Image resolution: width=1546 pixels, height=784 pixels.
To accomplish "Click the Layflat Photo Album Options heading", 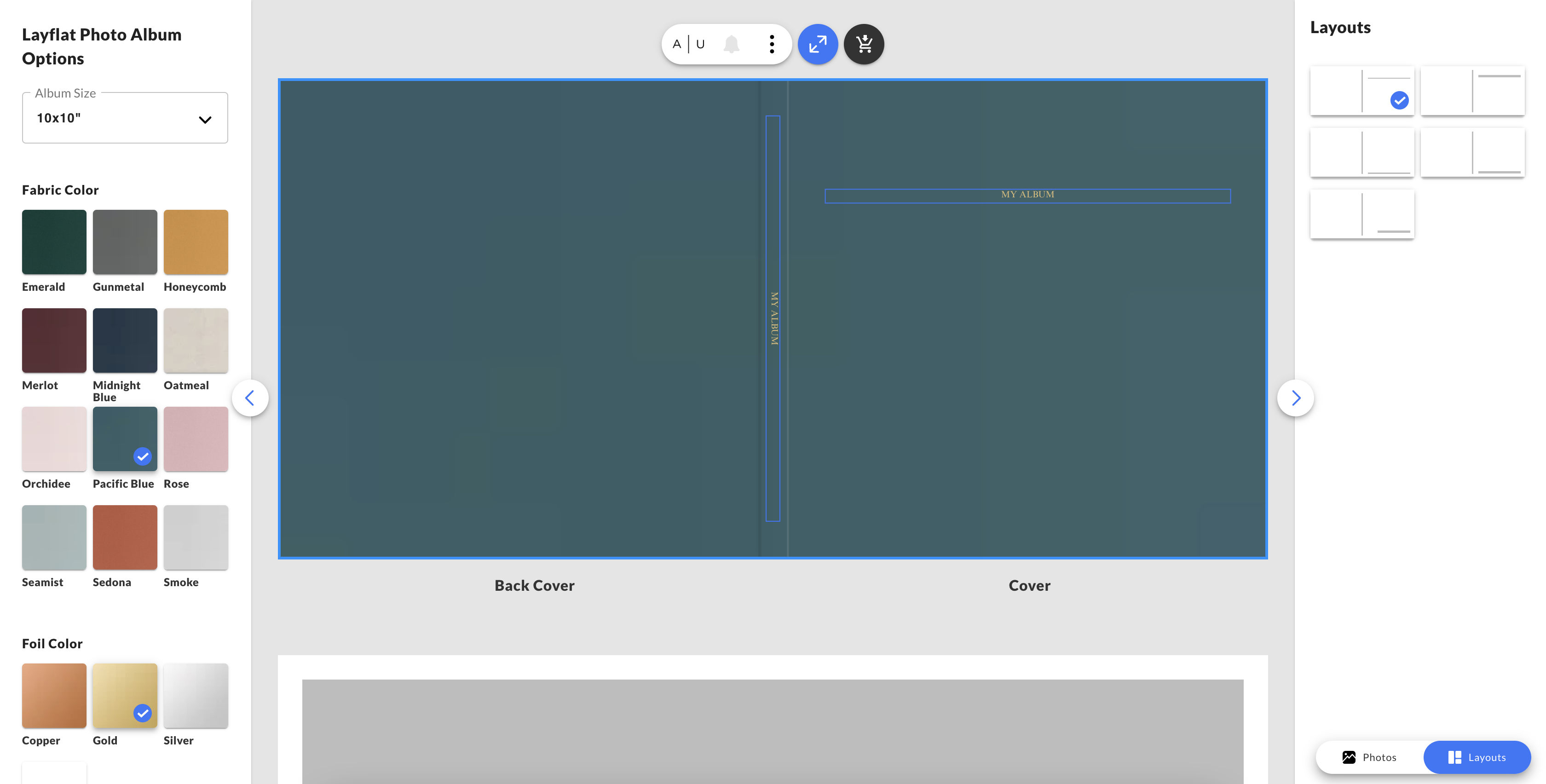I will pyautogui.click(x=101, y=46).
